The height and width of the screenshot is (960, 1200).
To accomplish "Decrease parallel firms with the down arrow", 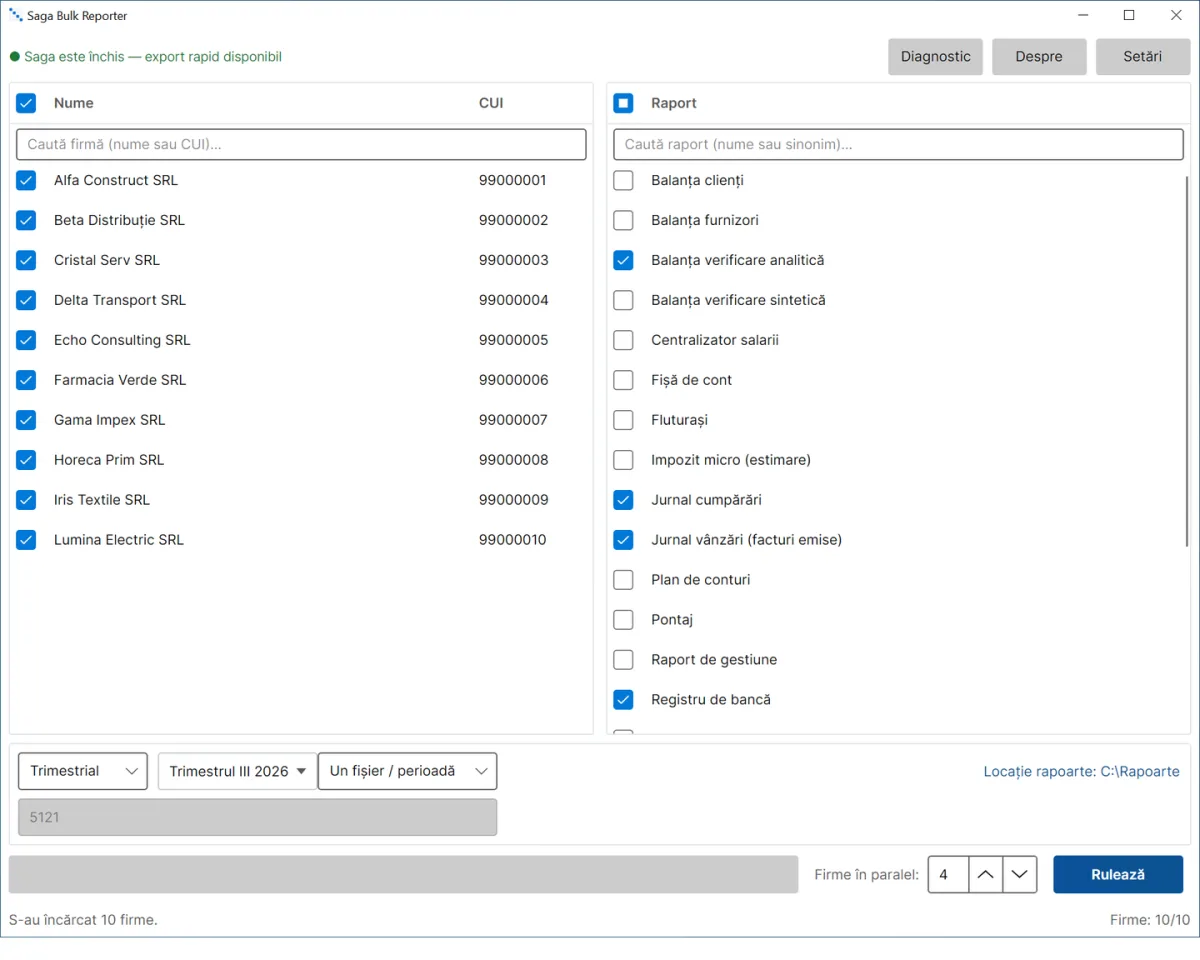I will [x=1019, y=874].
